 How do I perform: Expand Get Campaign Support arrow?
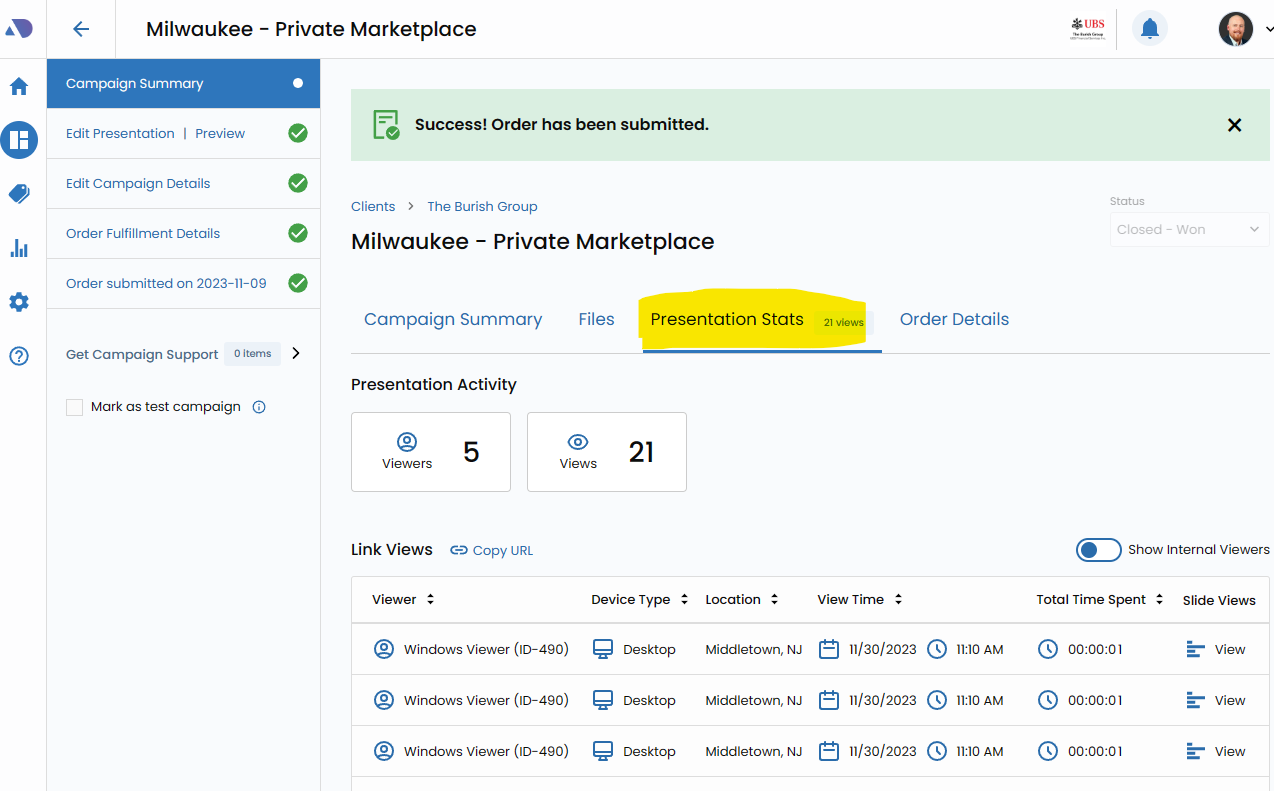click(x=296, y=353)
